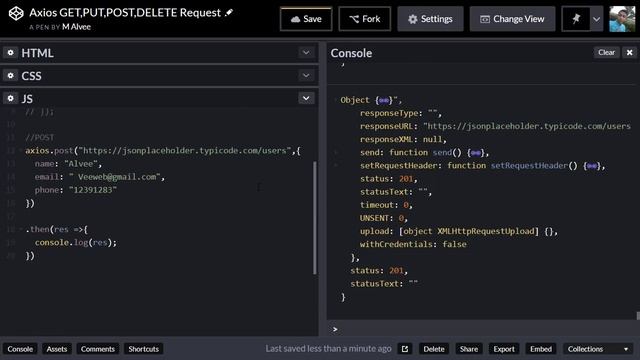Screen dimensions: 640x360
Task: Open the Change View menu
Action: pyautogui.click(x=512, y=19)
